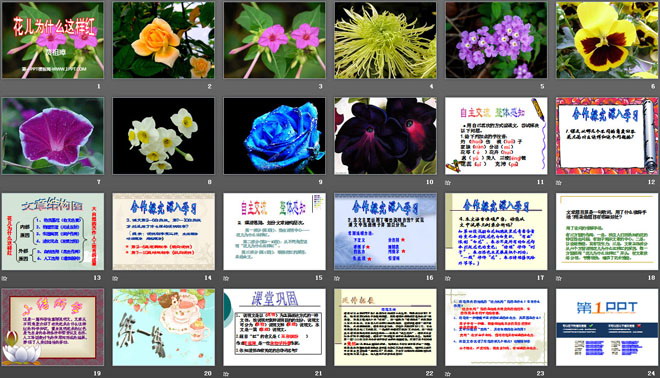The image size is (660, 378).
Task: Click slide number label 12
Action: click(x=652, y=182)
